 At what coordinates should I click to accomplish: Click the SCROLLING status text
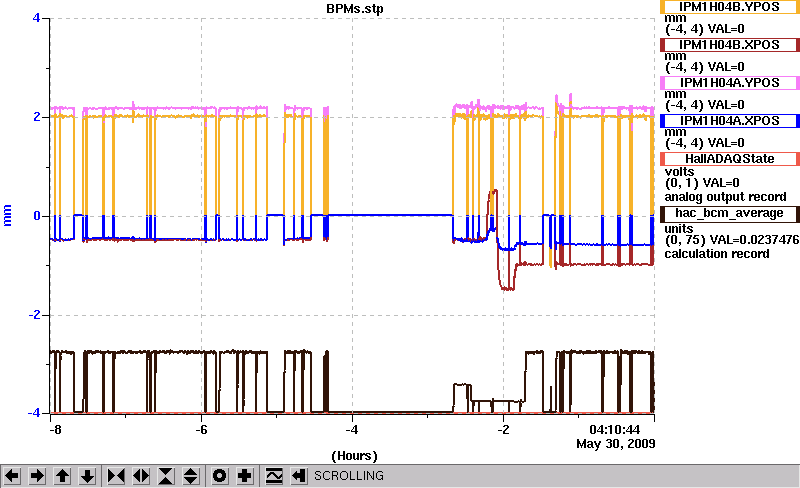click(x=349, y=476)
